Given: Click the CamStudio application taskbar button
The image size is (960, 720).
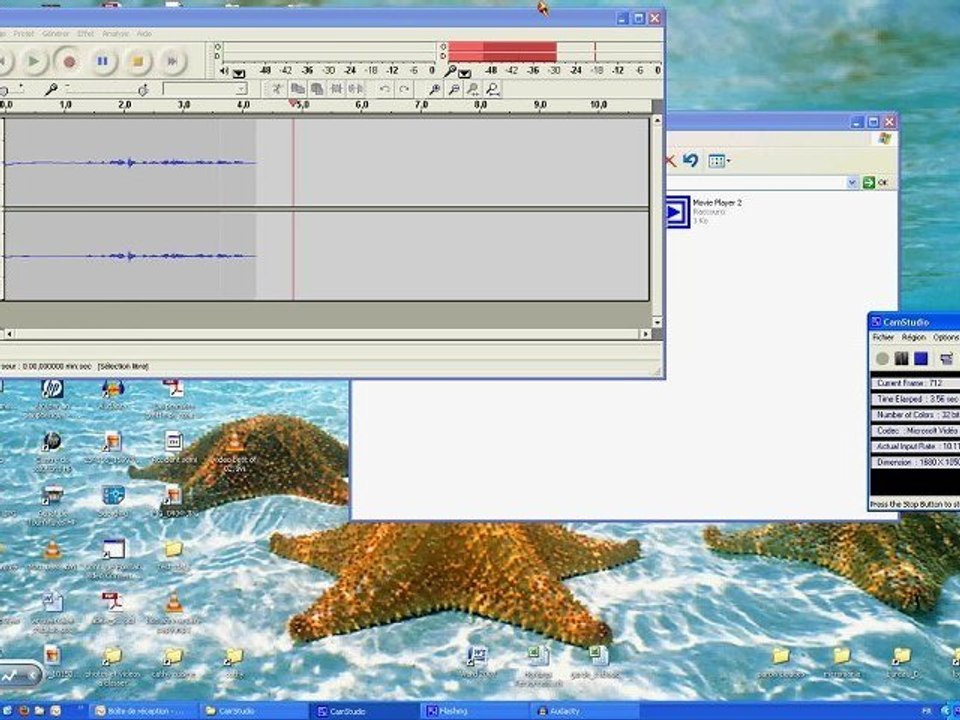Looking at the screenshot, I should tap(363, 711).
